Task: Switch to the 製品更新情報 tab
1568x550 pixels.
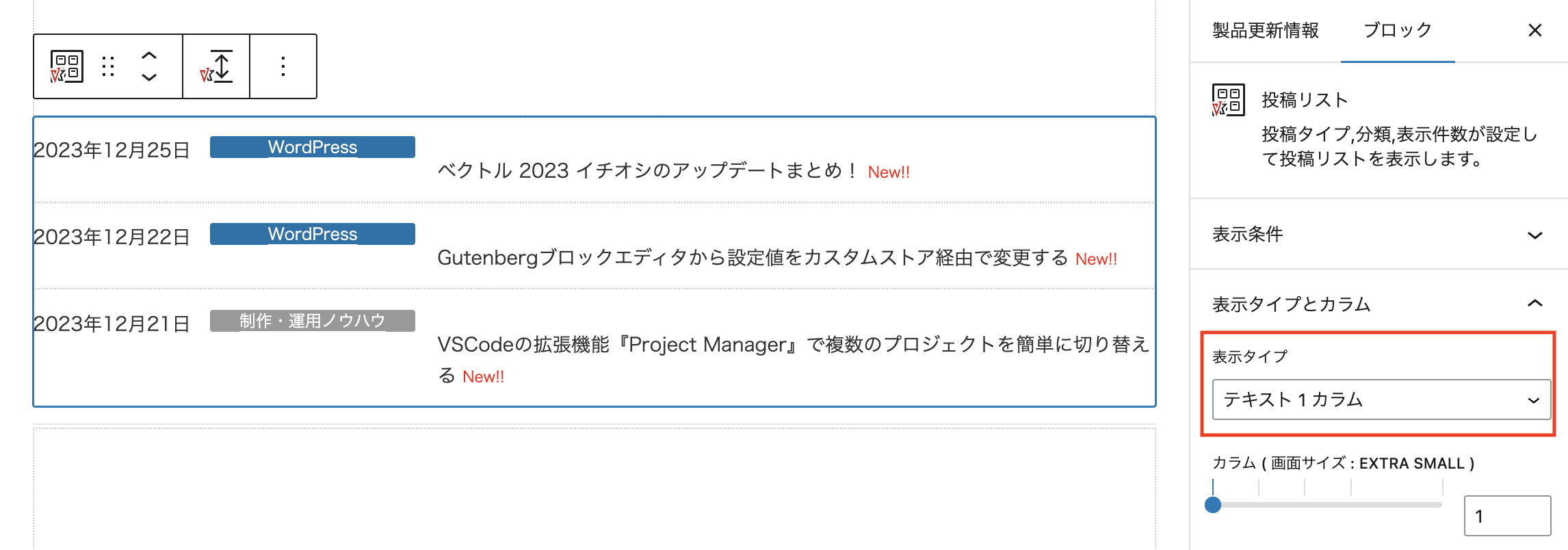Action: (x=1266, y=30)
